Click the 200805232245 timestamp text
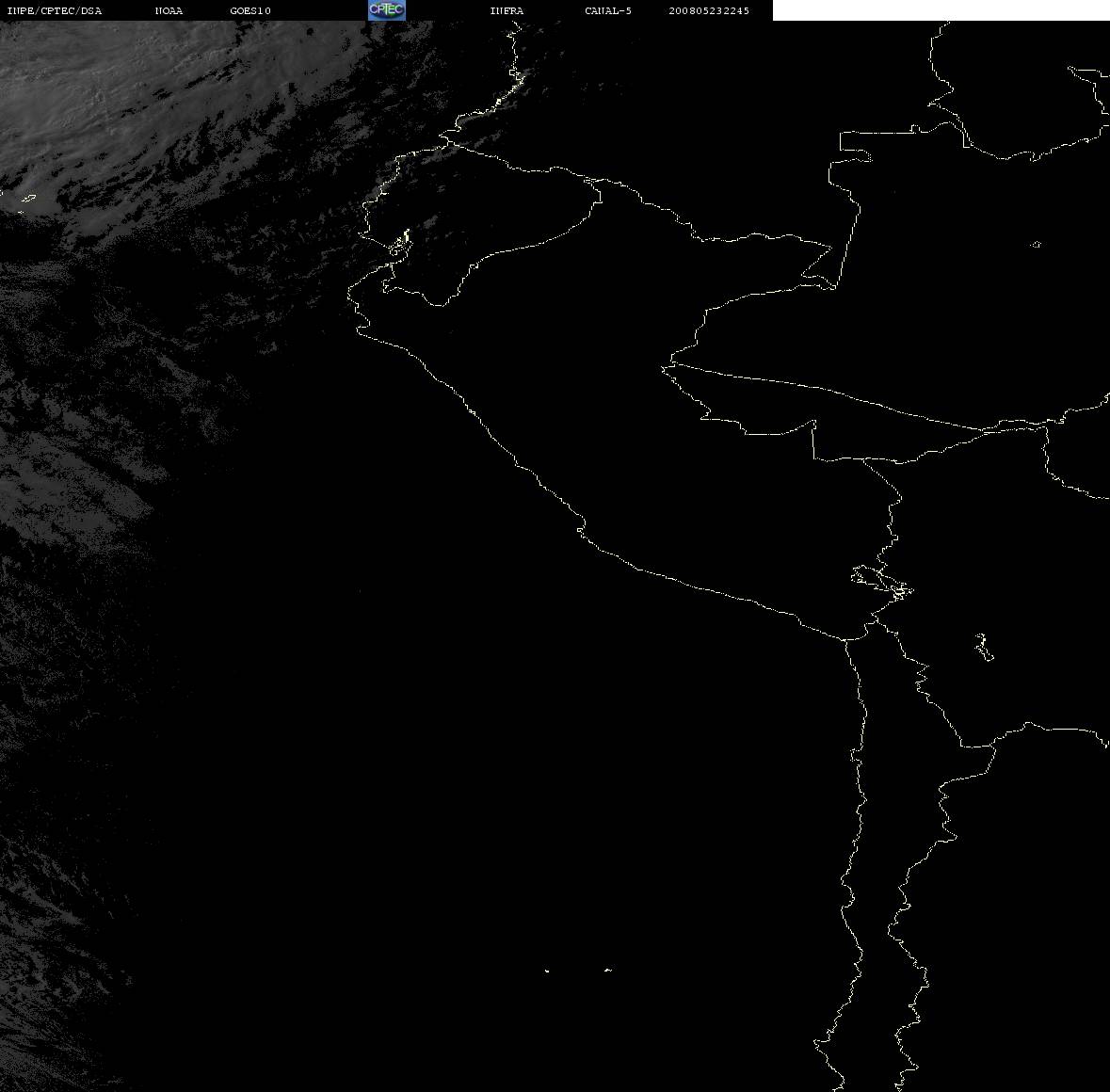Image resolution: width=1110 pixels, height=1092 pixels. pyautogui.click(x=709, y=10)
